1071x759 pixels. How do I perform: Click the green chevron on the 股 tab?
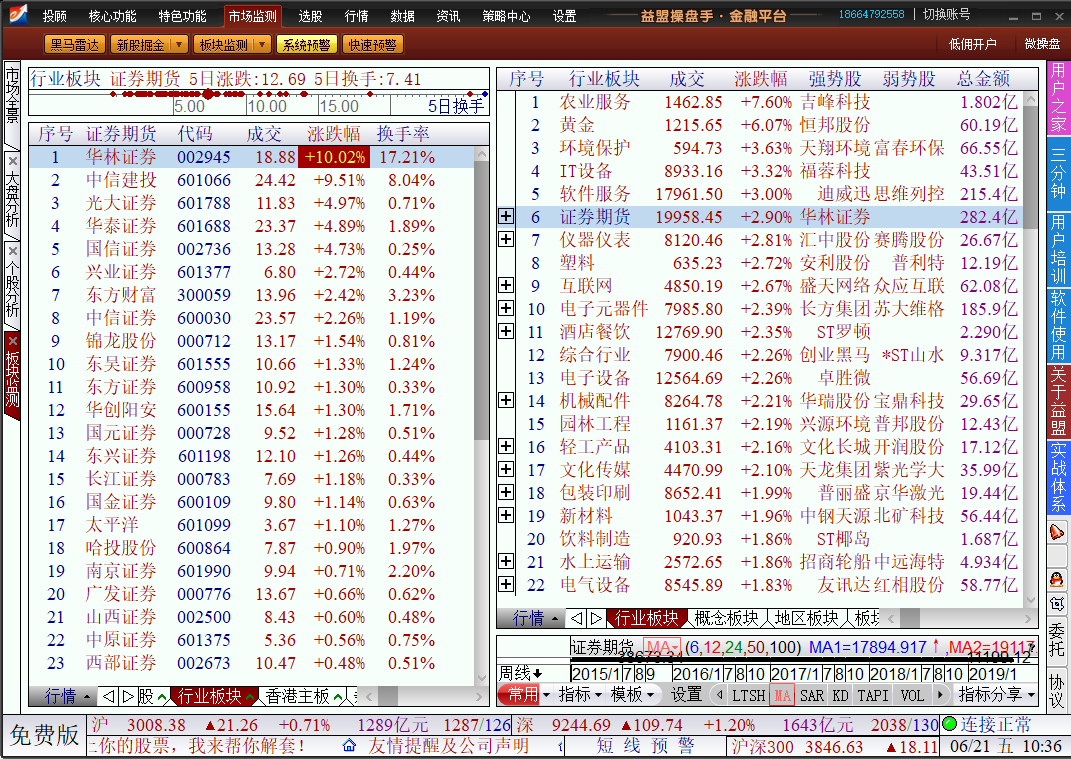162,697
